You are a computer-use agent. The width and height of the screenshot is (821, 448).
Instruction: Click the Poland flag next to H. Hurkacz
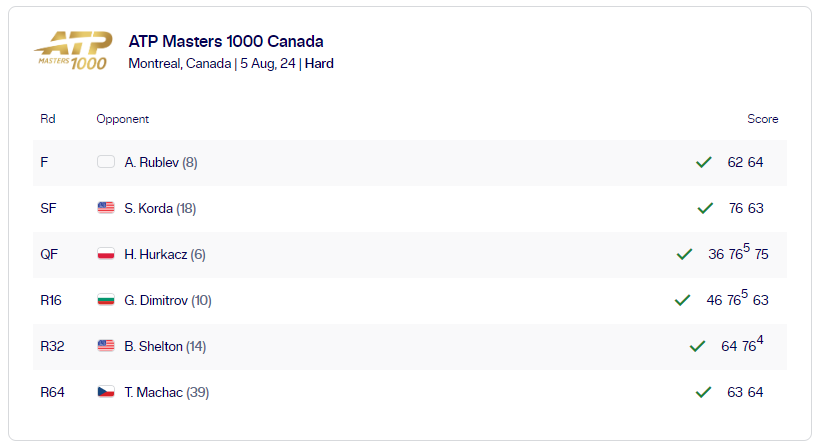click(106, 254)
